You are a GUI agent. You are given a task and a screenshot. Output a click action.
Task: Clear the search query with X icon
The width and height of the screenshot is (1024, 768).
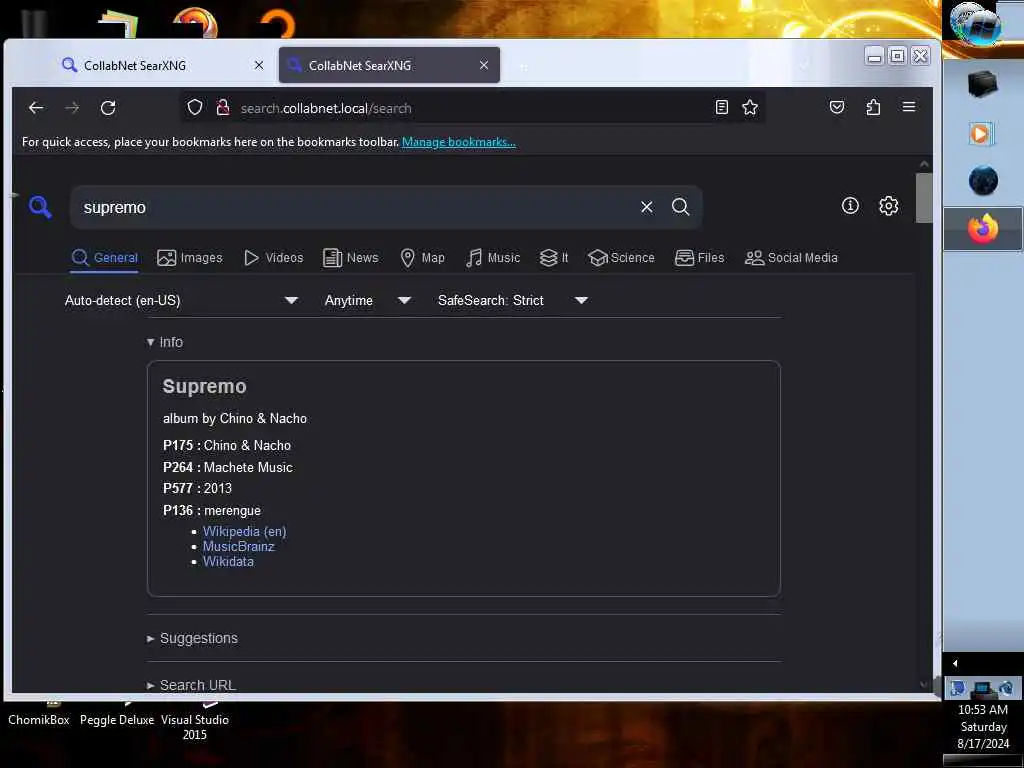(647, 207)
